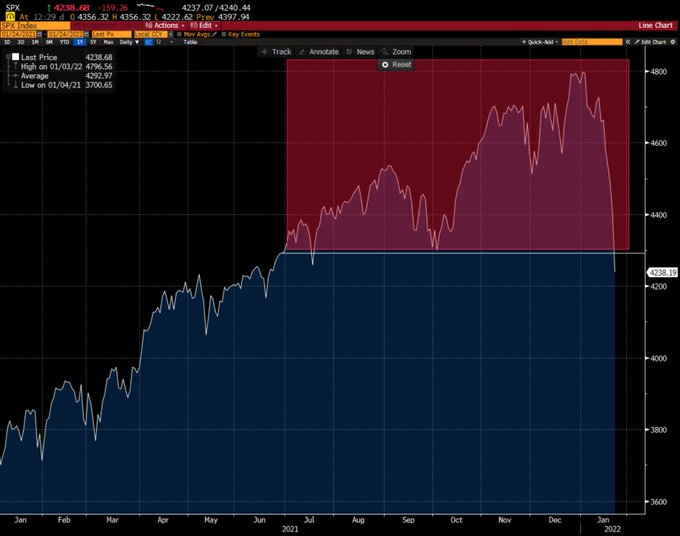
Task: Open the Local CCY currency dropdown arrow
Action: pos(171,34)
